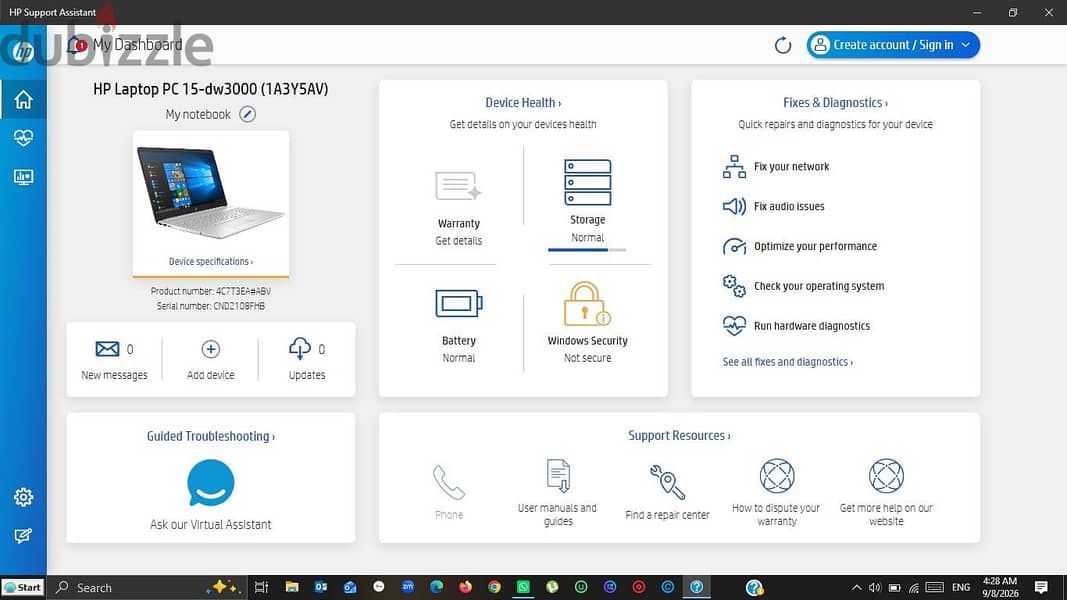Viewport: 1067px width, 600px height.
Task: Click the Add device plus icon
Action: click(211, 349)
